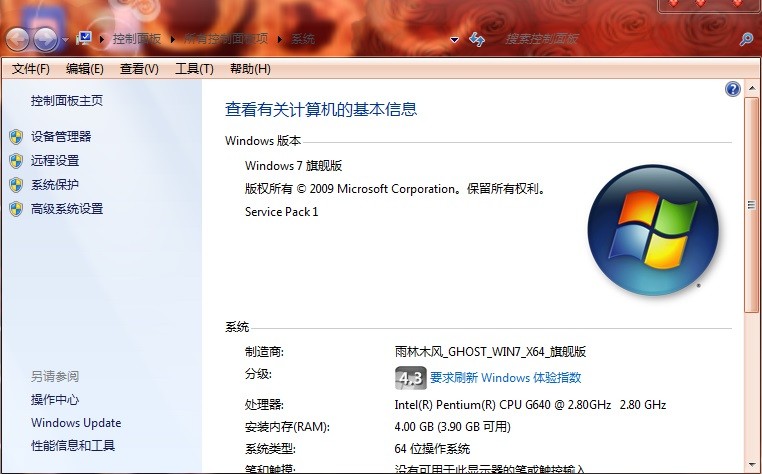Image resolution: width=762 pixels, height=474 pixels.
Task: Click the shield icon next to 设备管理器
Action: (16, 137)
